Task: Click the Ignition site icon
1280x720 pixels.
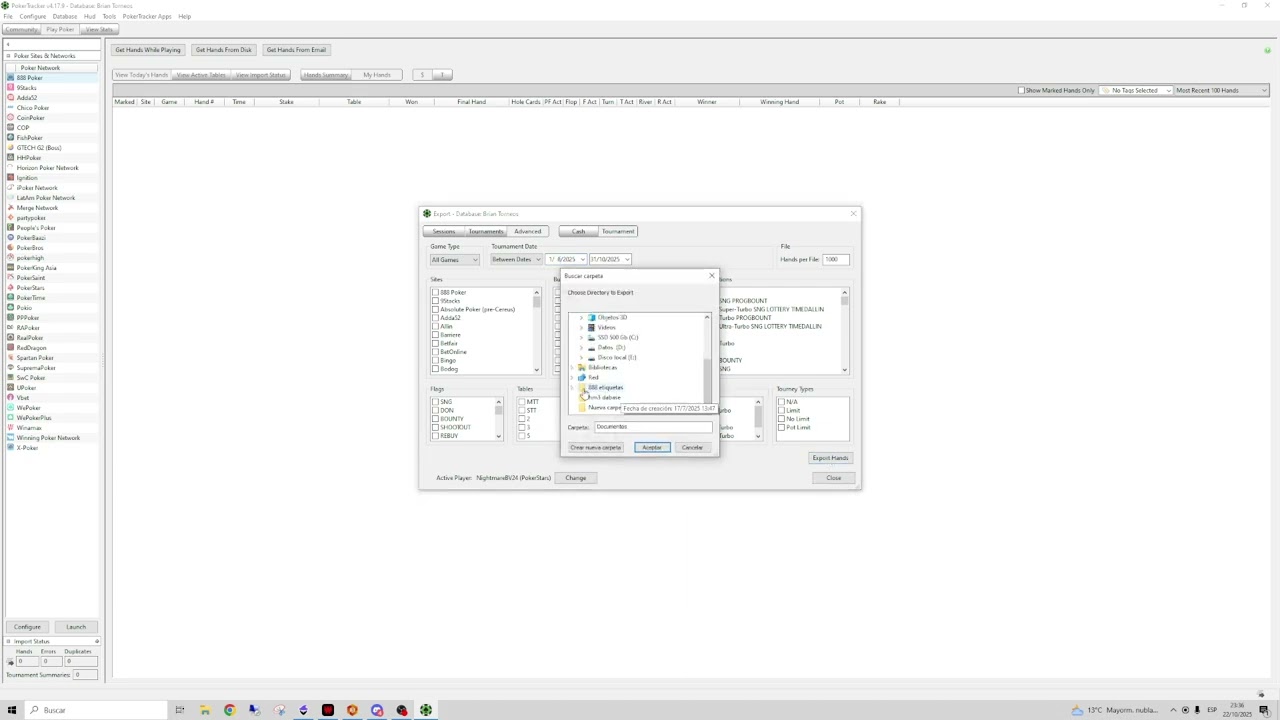Action: pyautogui.click(x=10, y=178)
